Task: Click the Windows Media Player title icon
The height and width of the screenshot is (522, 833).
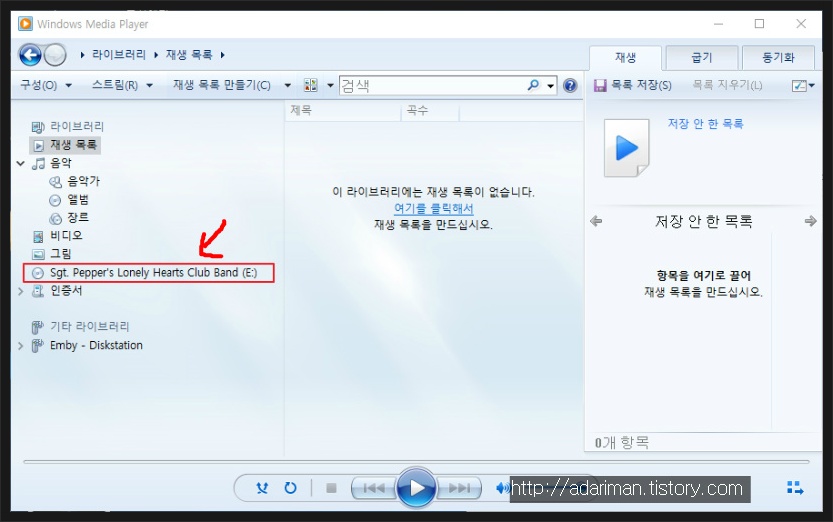Action: pyautogui.click(x=25, y=24)
